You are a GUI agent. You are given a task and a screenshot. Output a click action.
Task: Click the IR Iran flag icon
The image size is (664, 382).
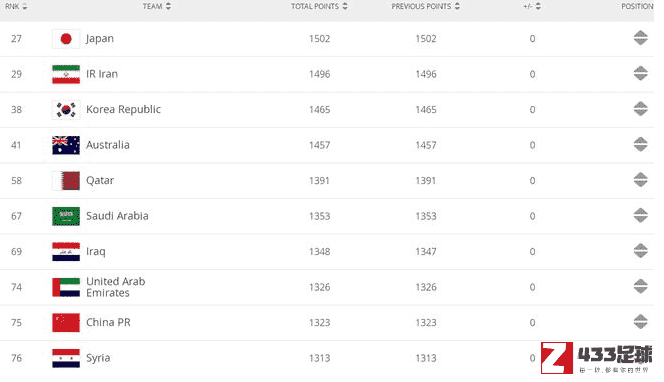click(66, 75)
